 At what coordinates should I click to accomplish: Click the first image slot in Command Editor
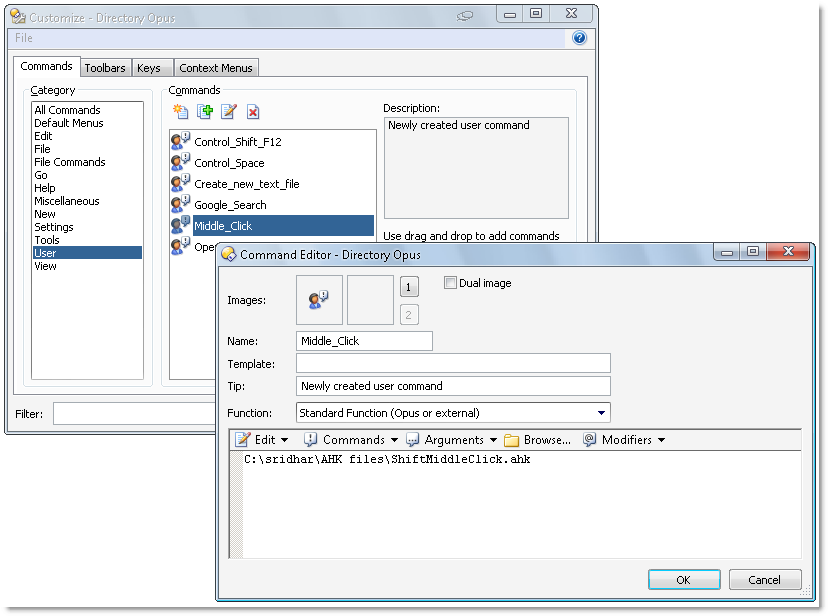(319, 300)
